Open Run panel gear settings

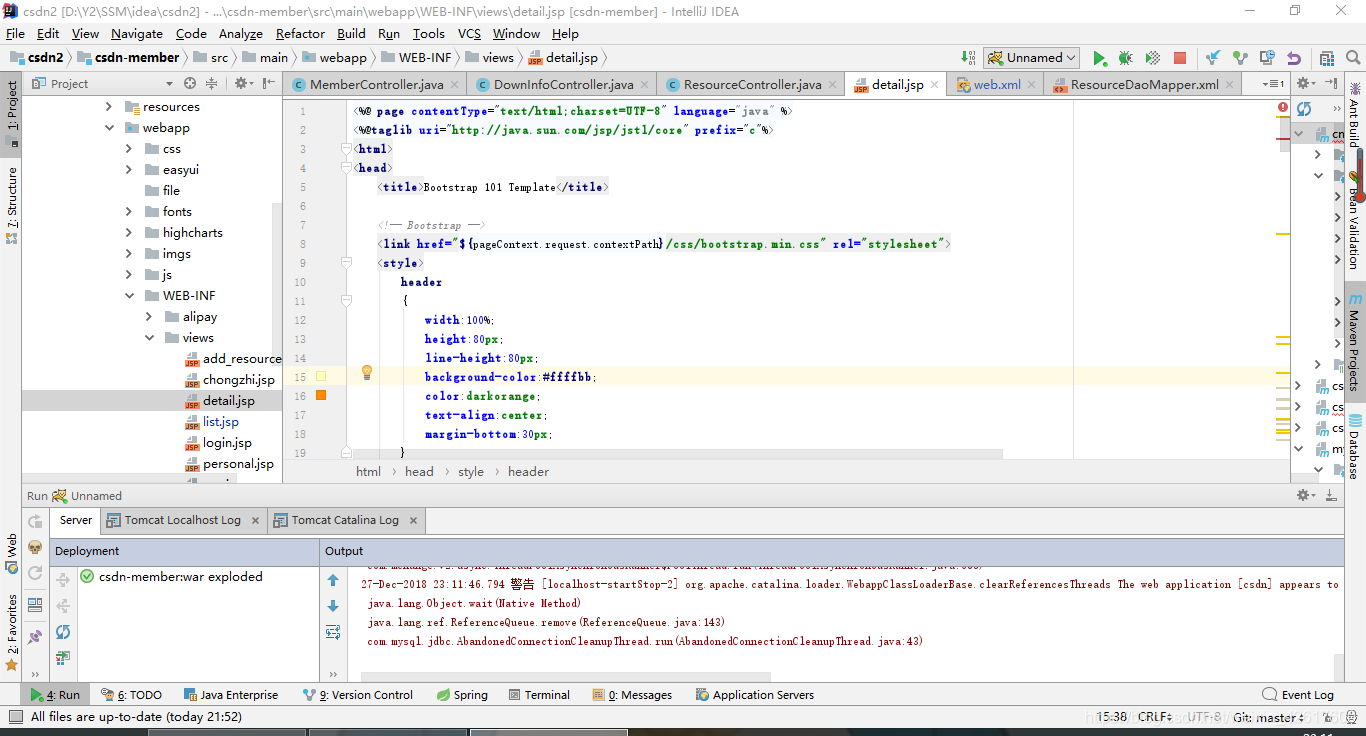1303,495
